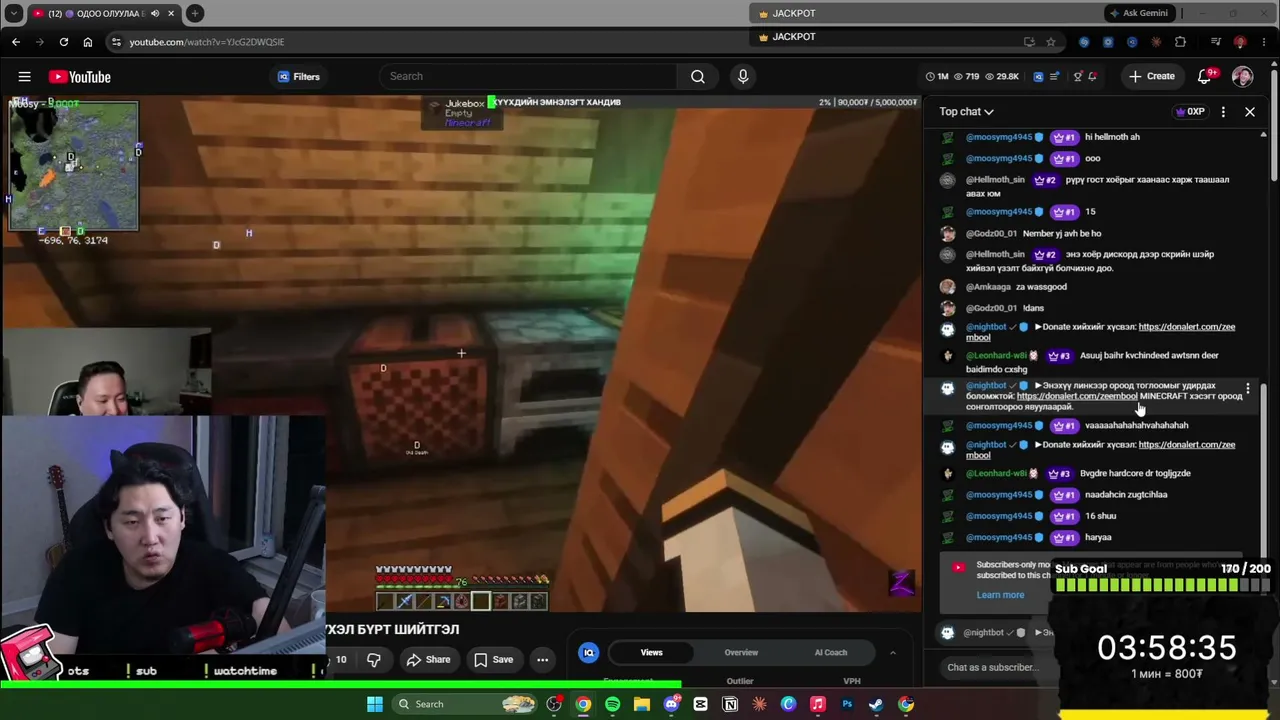Open the browser extensions puzzle icon
The width and height of the screenshot is (1280, 720).
1181,42
